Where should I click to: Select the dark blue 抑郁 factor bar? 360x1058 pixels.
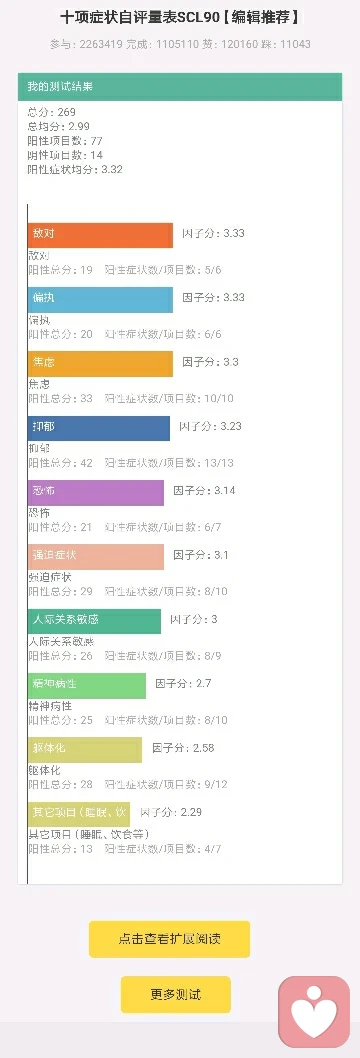[99, 428]
